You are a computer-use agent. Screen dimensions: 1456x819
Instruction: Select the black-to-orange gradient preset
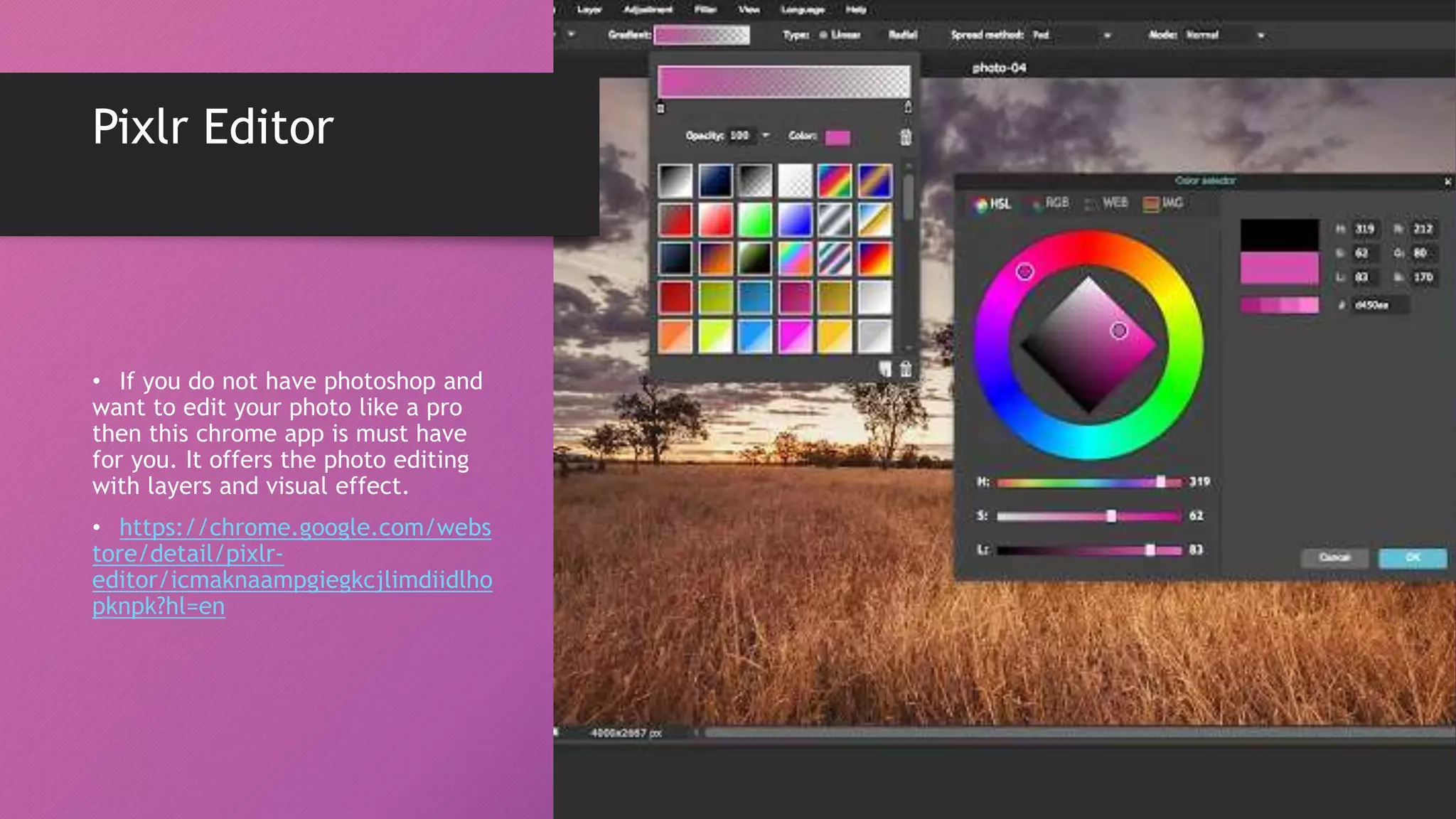(714, 259)
